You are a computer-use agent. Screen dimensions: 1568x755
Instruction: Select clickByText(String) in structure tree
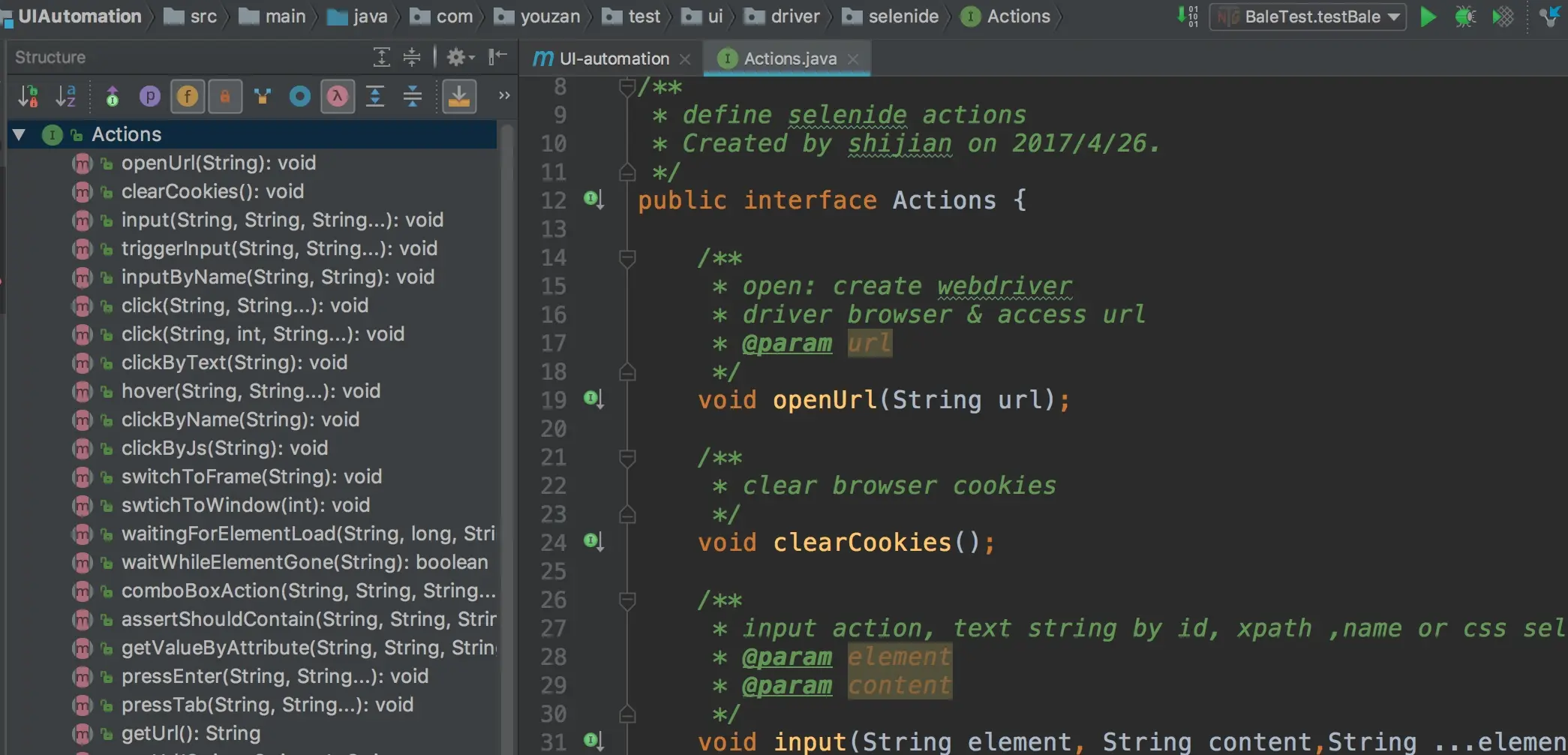(x=234, y=362)
